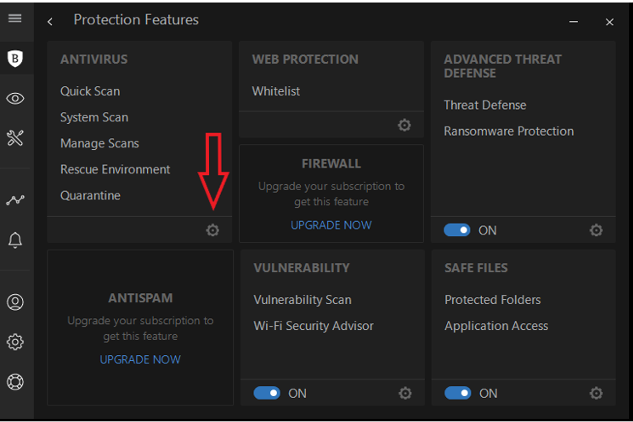Open the hamburger menu in the sidebar
This screenshot has height=422, width=633.
click(15, 18)
